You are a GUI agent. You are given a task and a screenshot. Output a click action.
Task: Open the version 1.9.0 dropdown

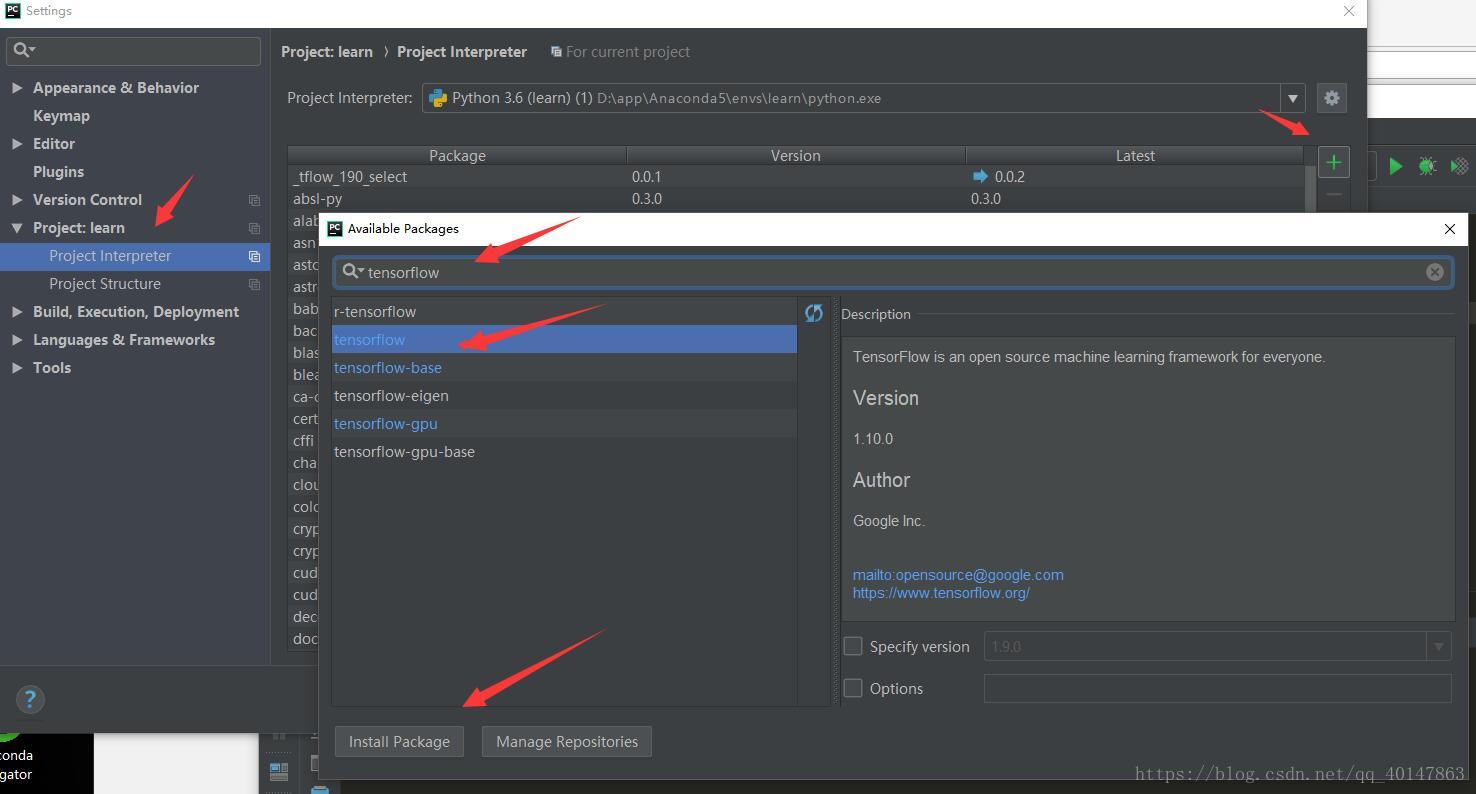click(x=1438, y=646)
